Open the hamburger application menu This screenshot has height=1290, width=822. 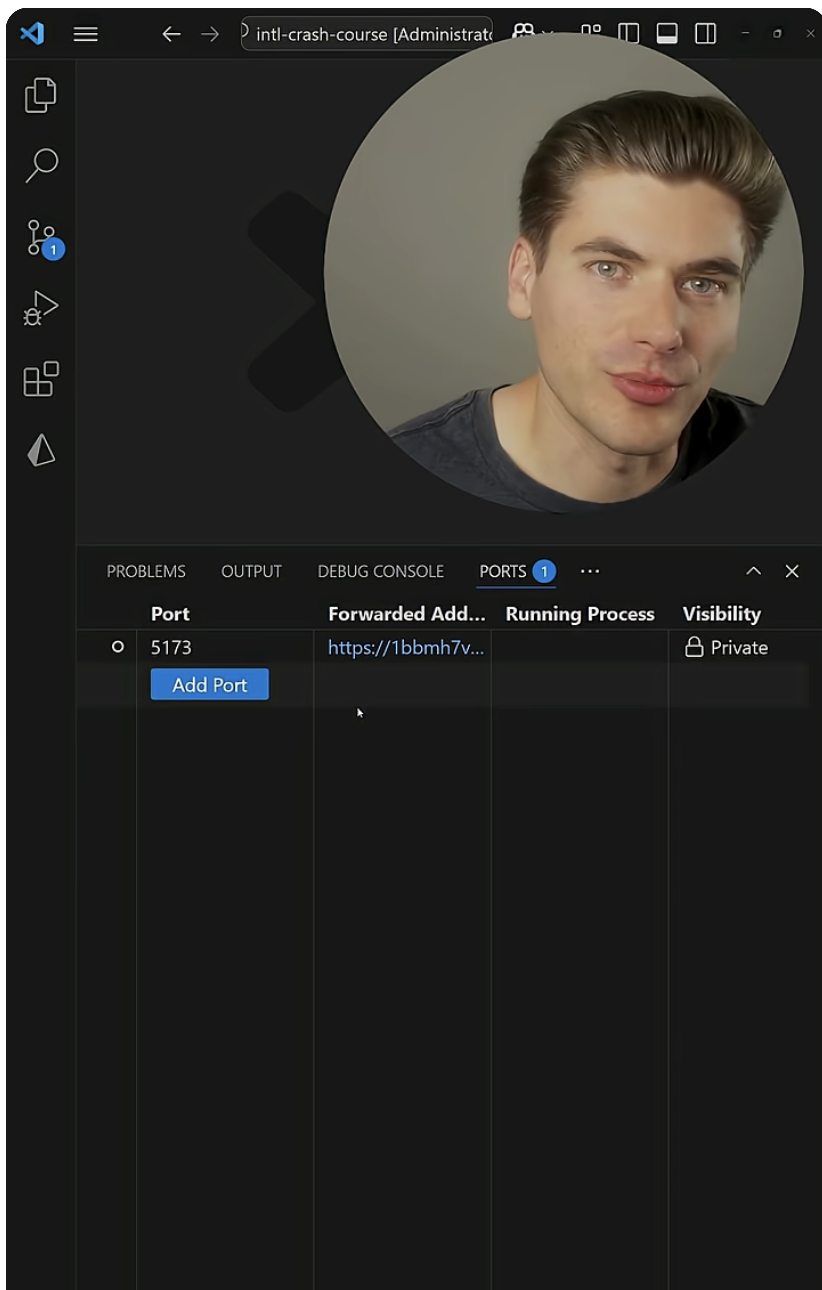pyautogui.click(x=86, y=34)
